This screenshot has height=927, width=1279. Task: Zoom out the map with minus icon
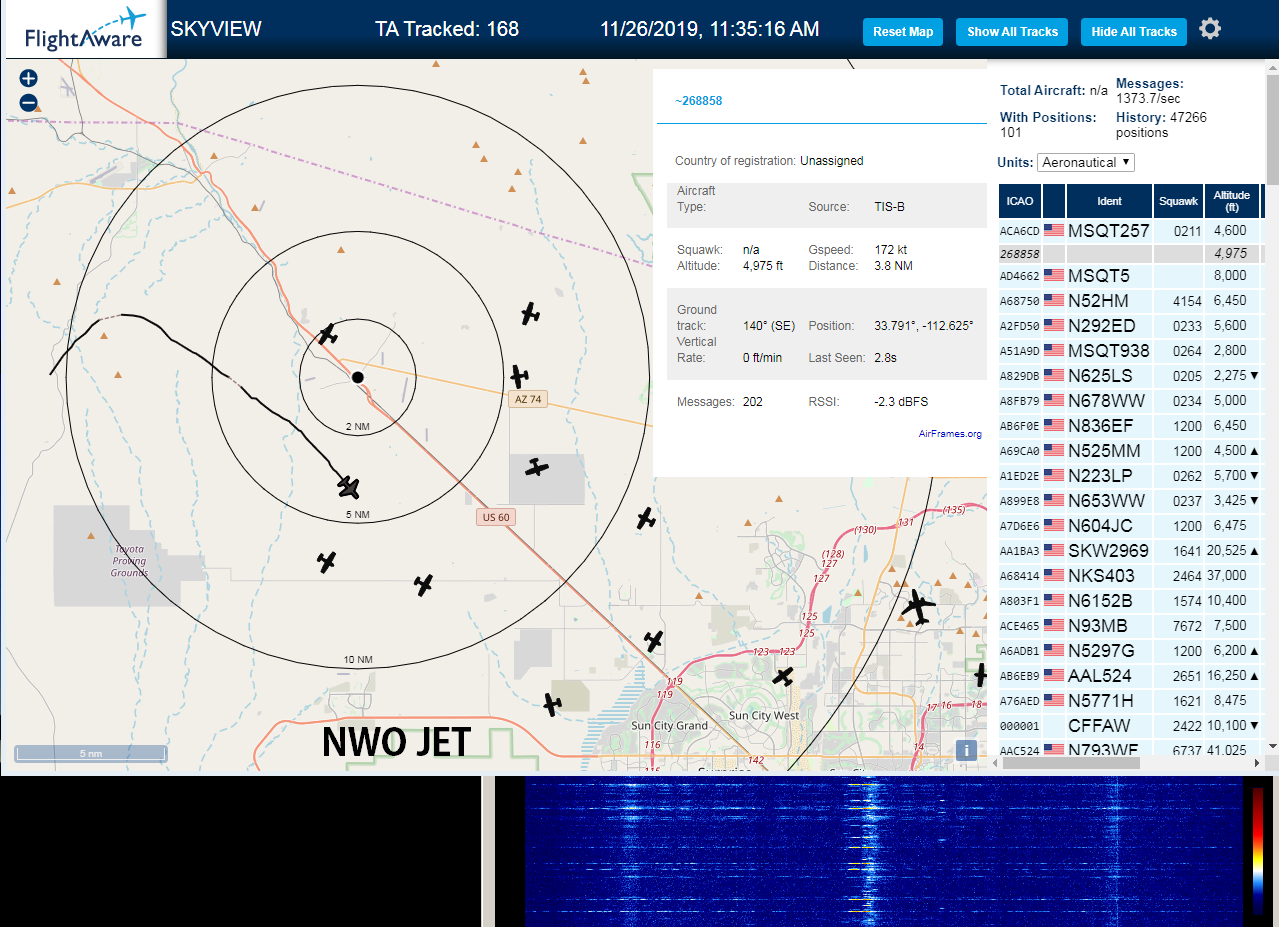pyautogui.click(x=28, y=102)
